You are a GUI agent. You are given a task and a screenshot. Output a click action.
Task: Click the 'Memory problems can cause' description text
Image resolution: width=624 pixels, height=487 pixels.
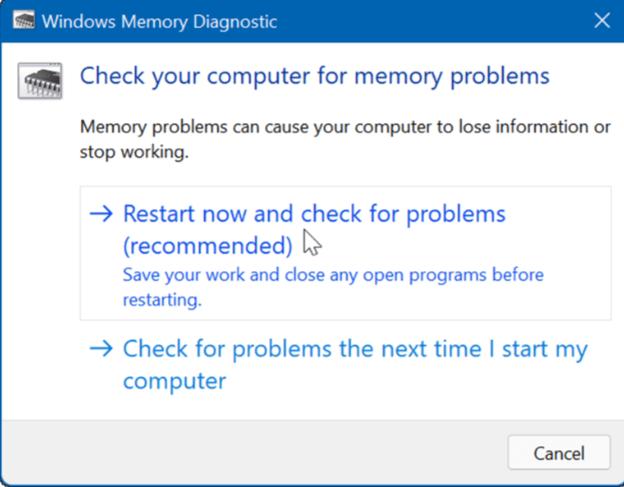345,127
